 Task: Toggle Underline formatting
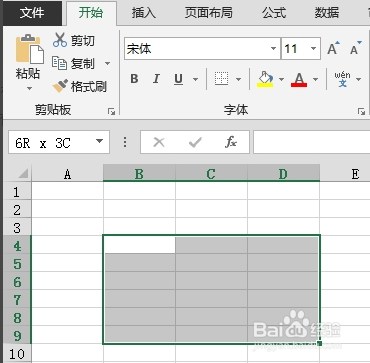179,79
